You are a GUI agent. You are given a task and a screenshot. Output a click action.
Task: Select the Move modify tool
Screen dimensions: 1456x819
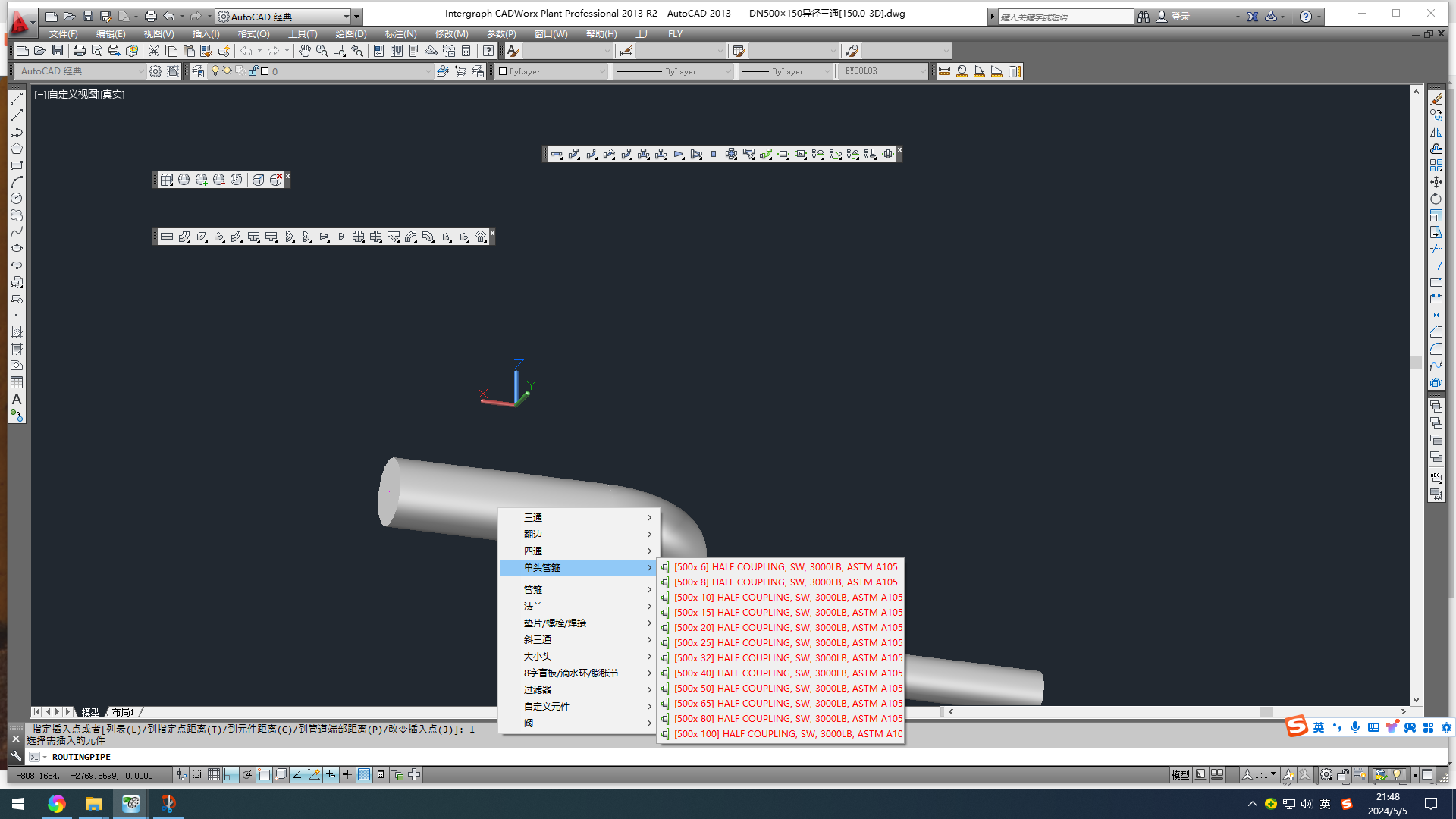(x=1436, y=182)
